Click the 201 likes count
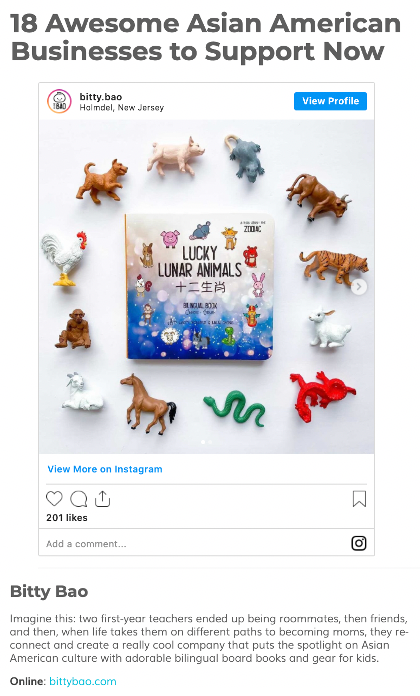 click(x=67, y=518)
